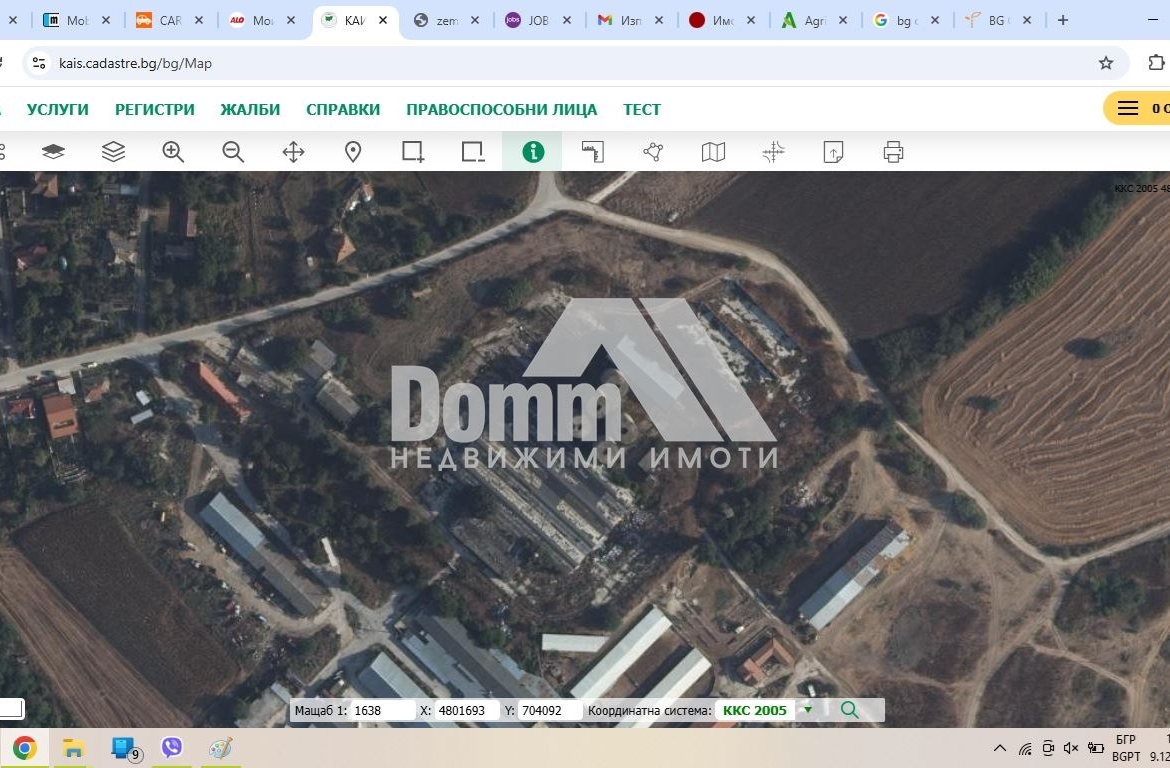The image size is (1170, 768).
Task: Open Chrome extensions puzzle icon
Action: [1156, 63]
